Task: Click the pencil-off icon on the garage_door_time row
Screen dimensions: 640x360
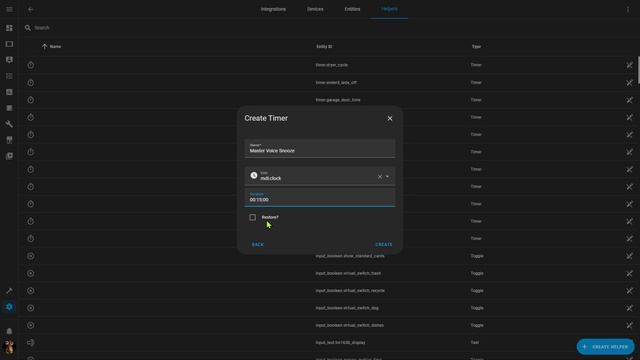Action: pyautogui.click(x=629, y=100)
